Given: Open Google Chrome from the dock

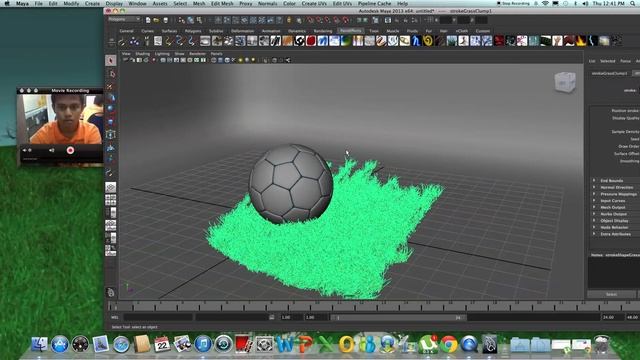Looking at the screenshot, I should pos(449,344).
